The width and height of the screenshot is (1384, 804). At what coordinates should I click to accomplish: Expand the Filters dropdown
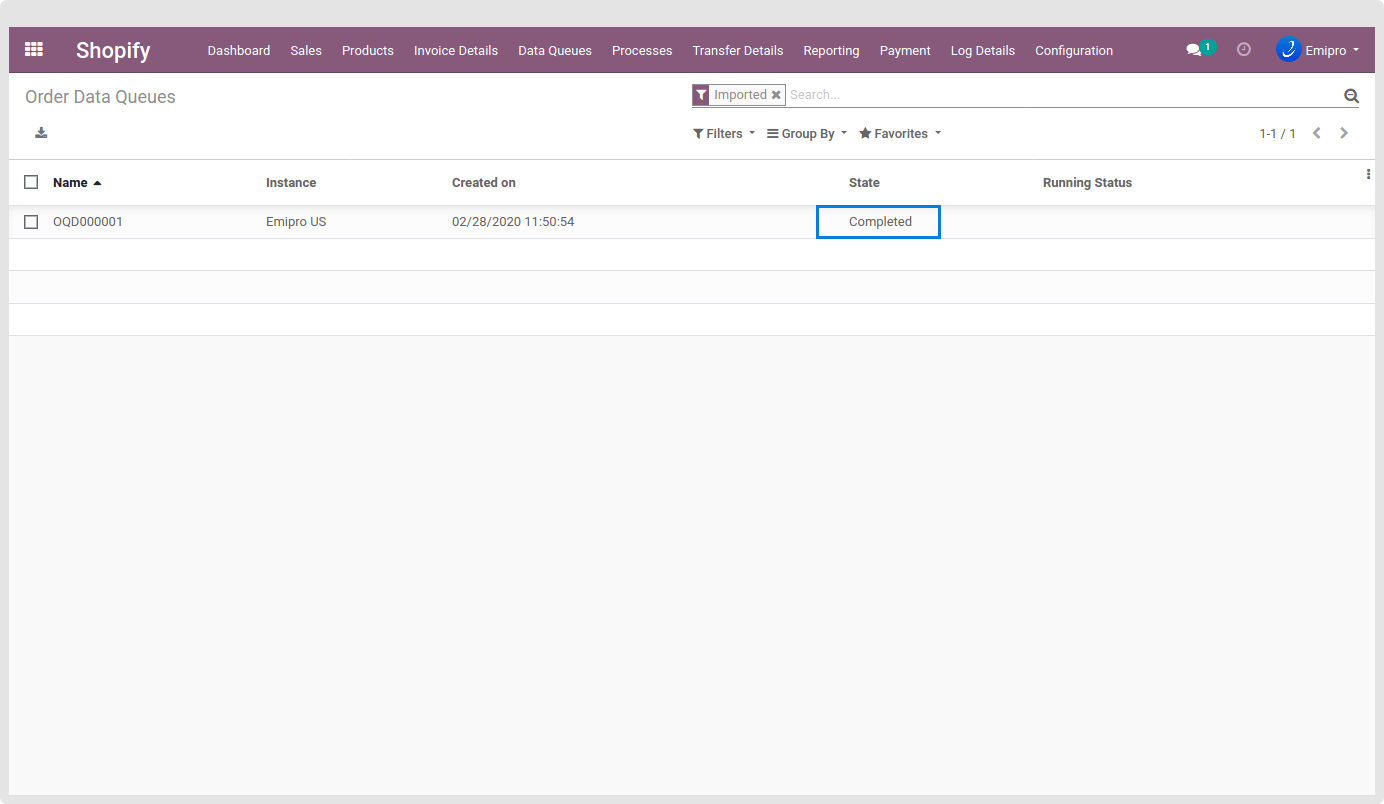pyautogui.click(x=724, y=134)
